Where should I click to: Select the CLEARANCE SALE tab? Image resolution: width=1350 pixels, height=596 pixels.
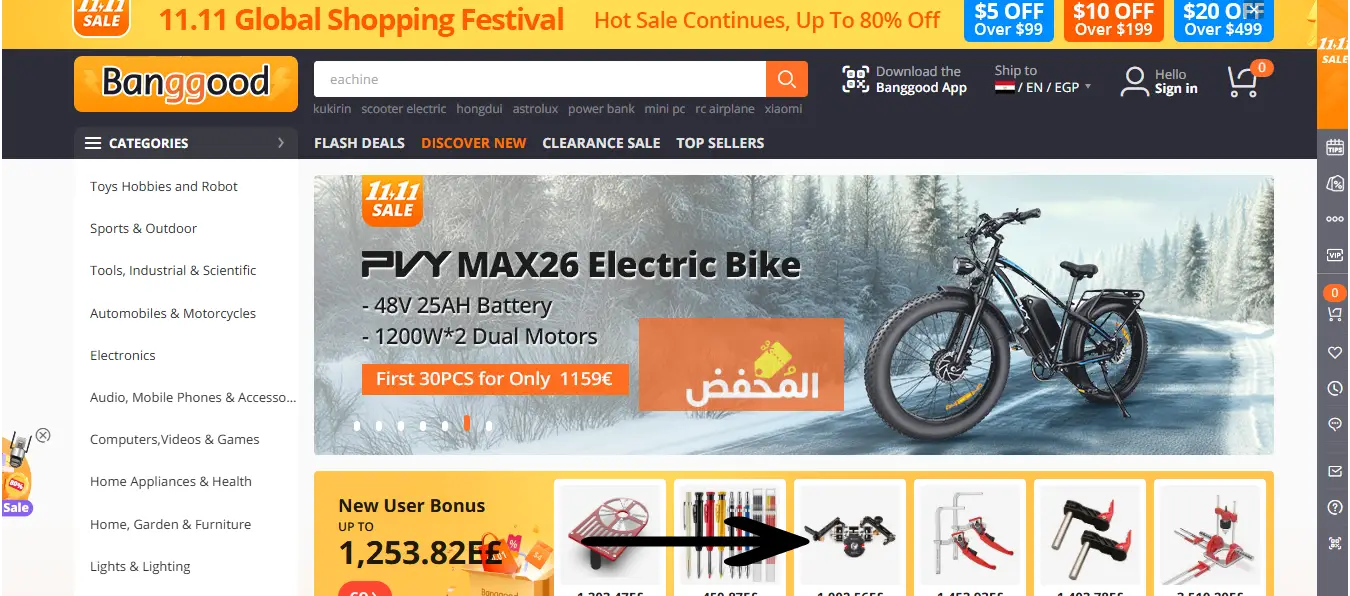click(x=601, y=143)
